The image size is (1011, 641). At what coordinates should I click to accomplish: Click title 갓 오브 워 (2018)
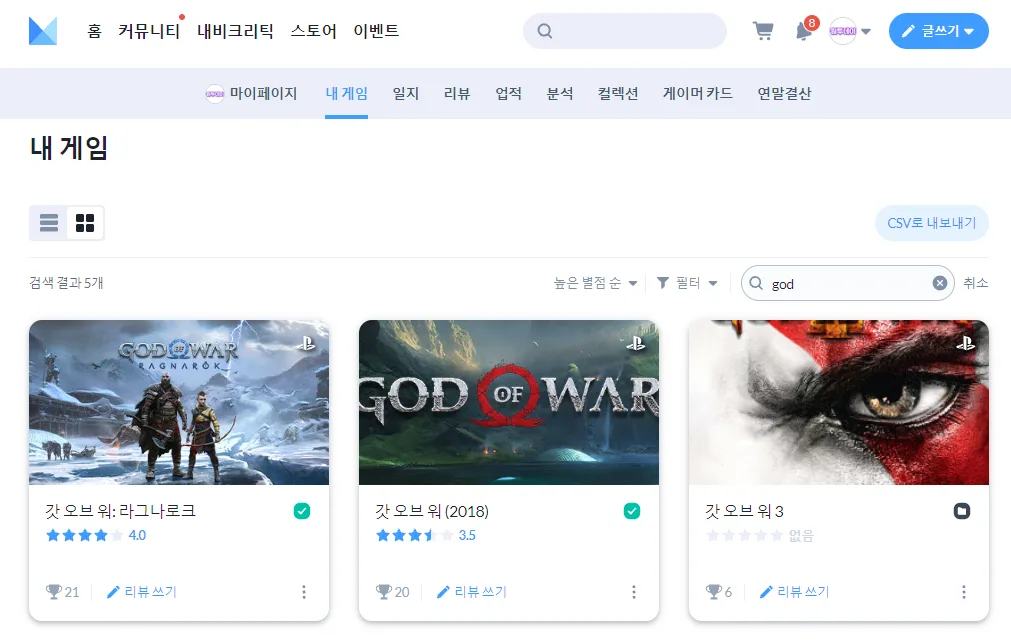tap(432, 511)
